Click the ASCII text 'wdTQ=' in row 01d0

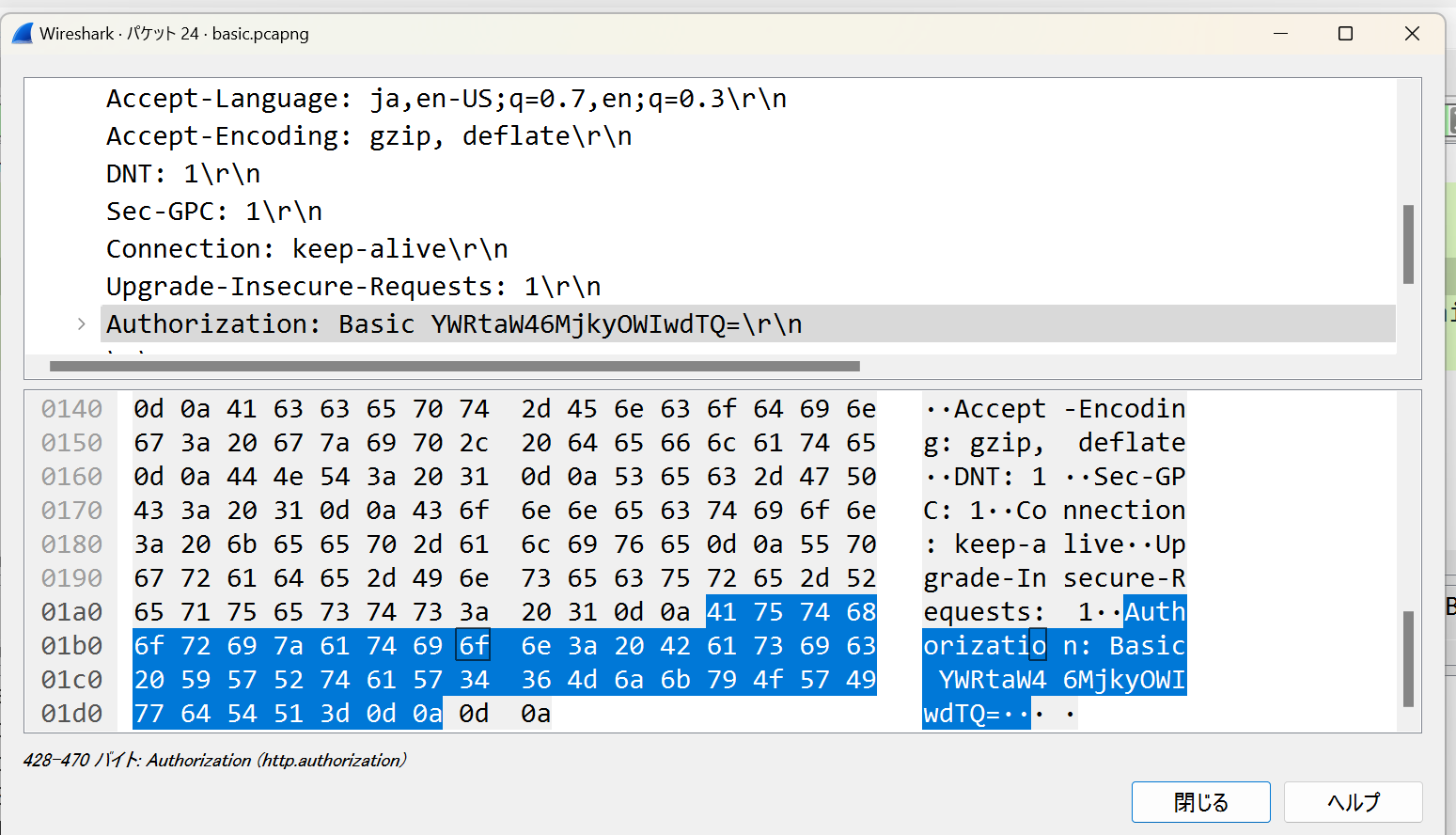pyautogui.click(x=962, y=714)
